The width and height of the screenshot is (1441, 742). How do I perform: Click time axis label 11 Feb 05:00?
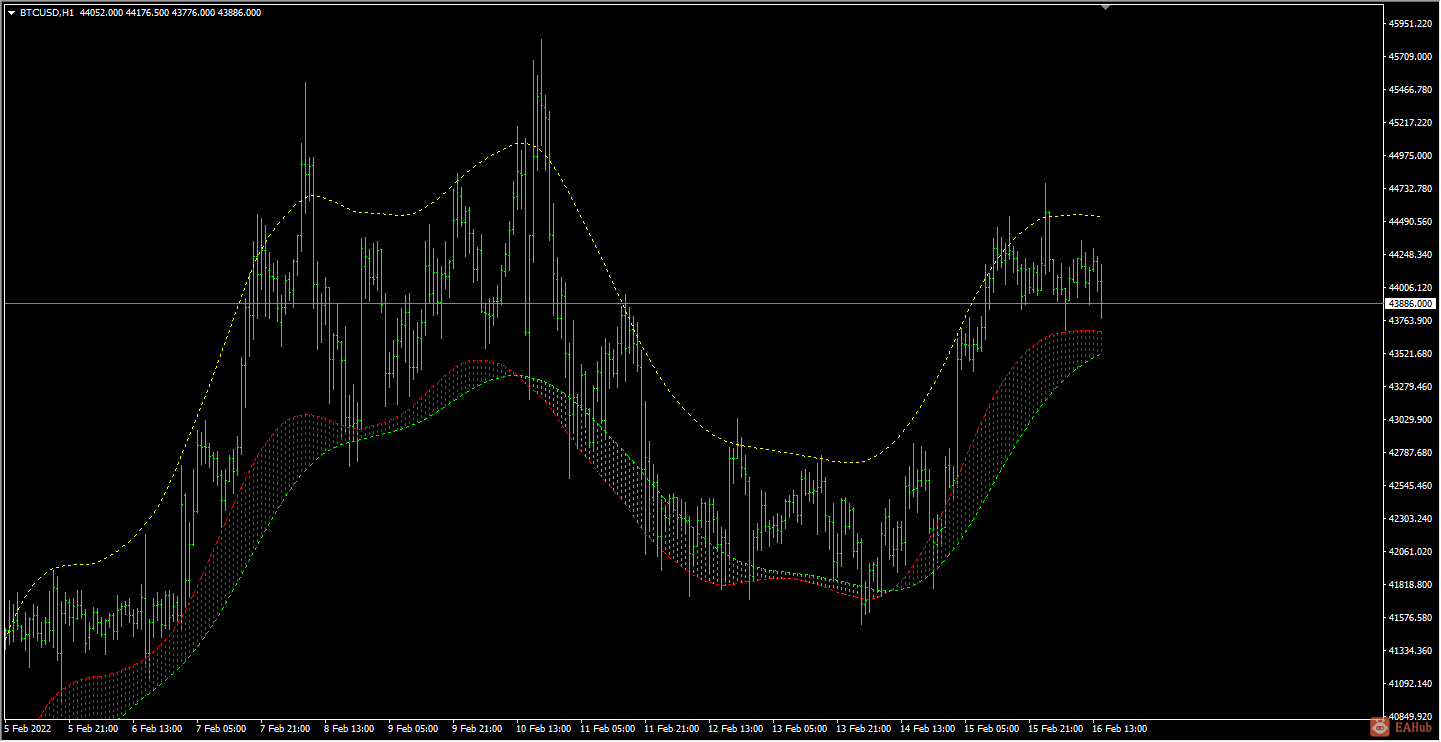(x=607, y=729)
